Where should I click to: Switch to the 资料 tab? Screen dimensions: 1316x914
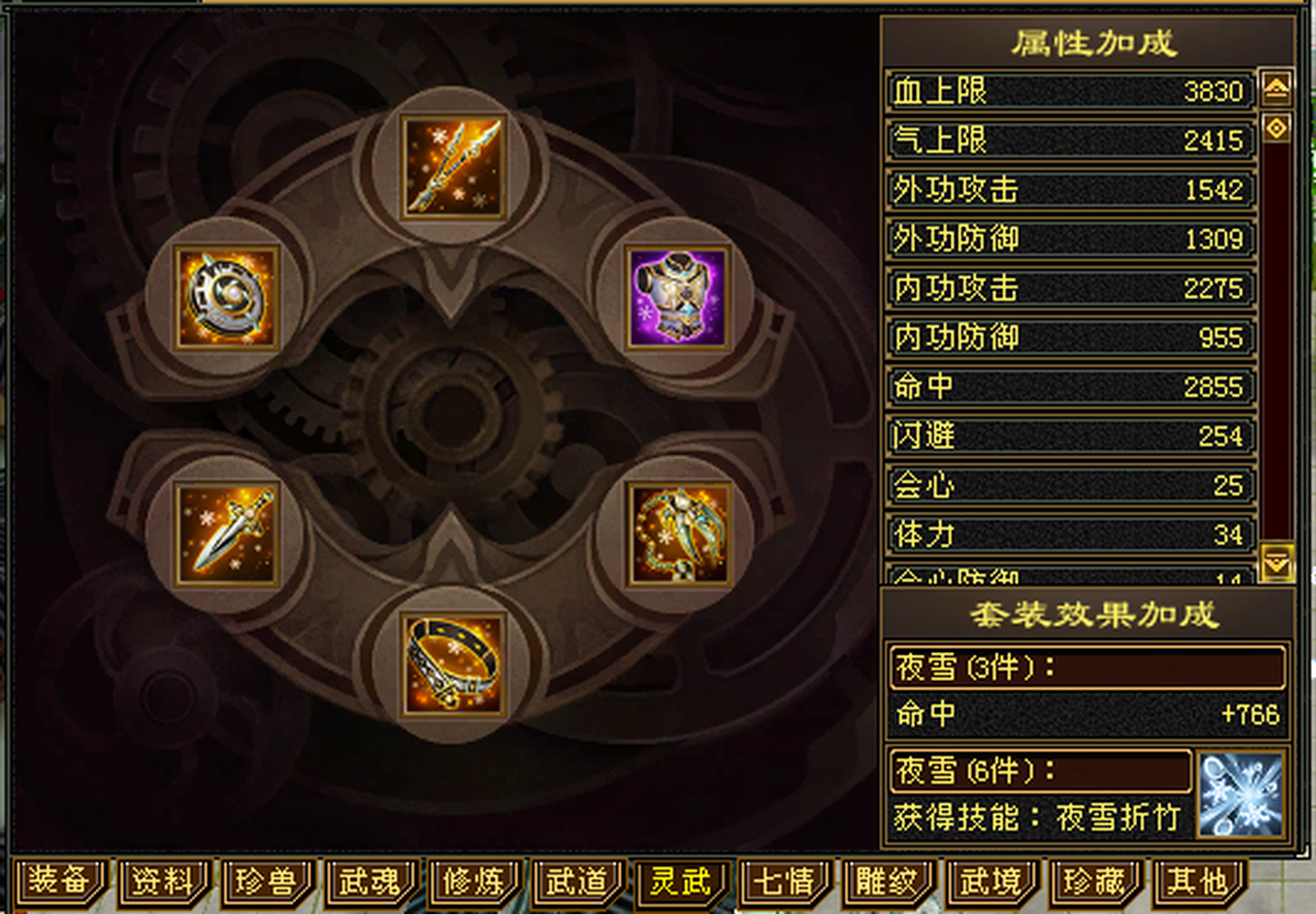pos(163,882)
